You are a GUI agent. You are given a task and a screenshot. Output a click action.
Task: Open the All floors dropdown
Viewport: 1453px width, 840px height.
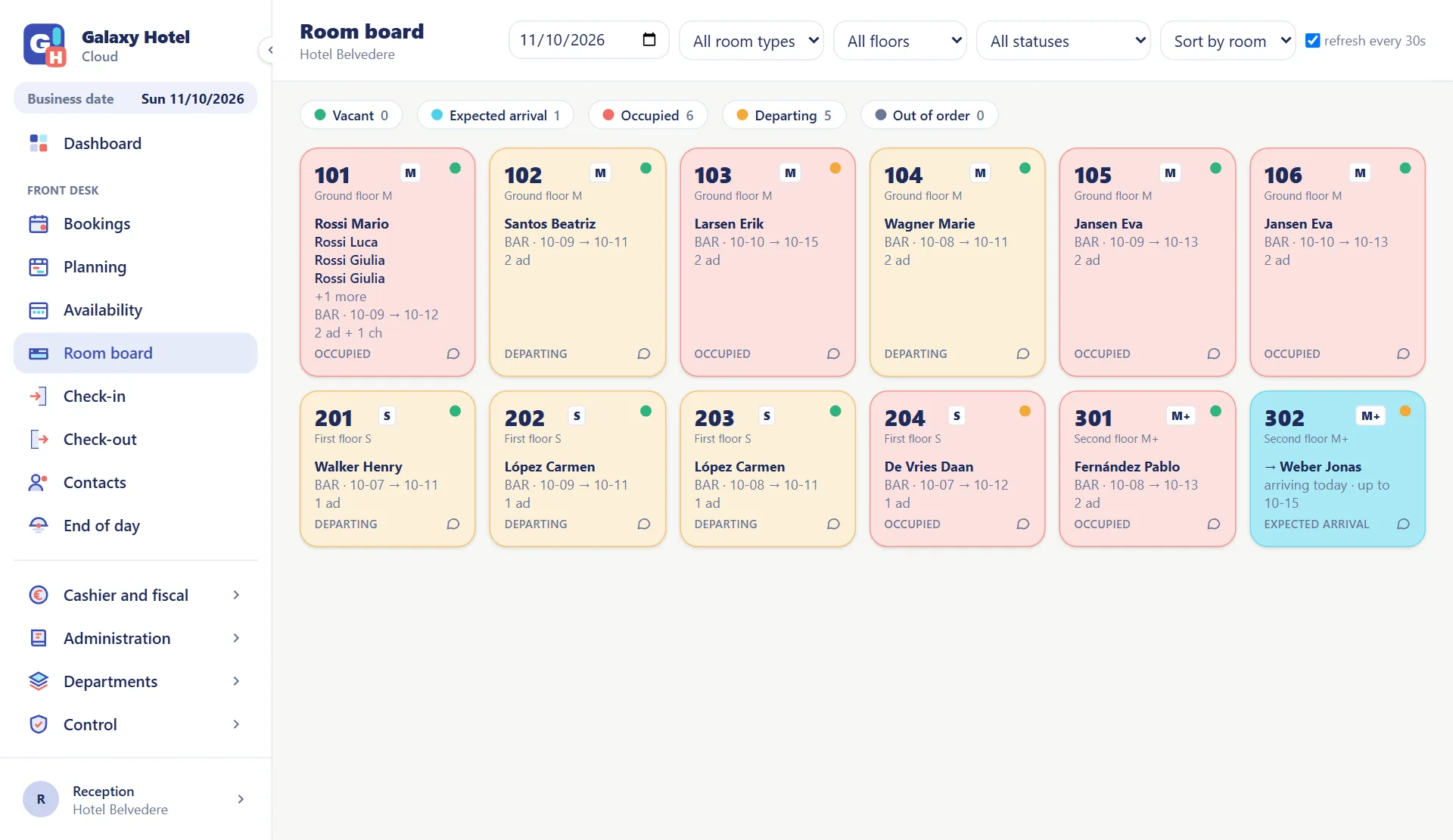click(901, 41)
